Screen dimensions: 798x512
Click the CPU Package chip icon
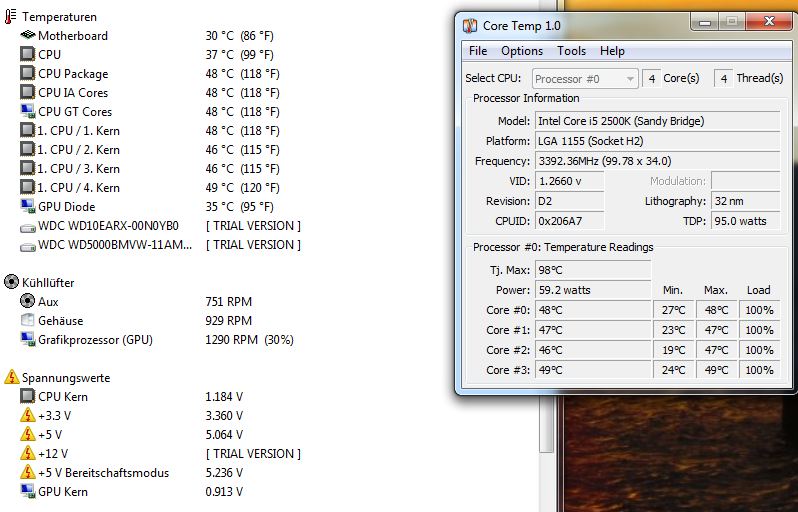pyautogui.click(x=27, y=73)
